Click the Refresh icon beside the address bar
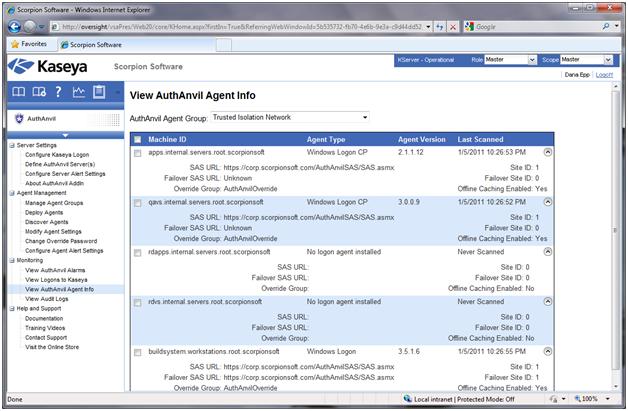628x411 pixels. click(x=440, y=27)
